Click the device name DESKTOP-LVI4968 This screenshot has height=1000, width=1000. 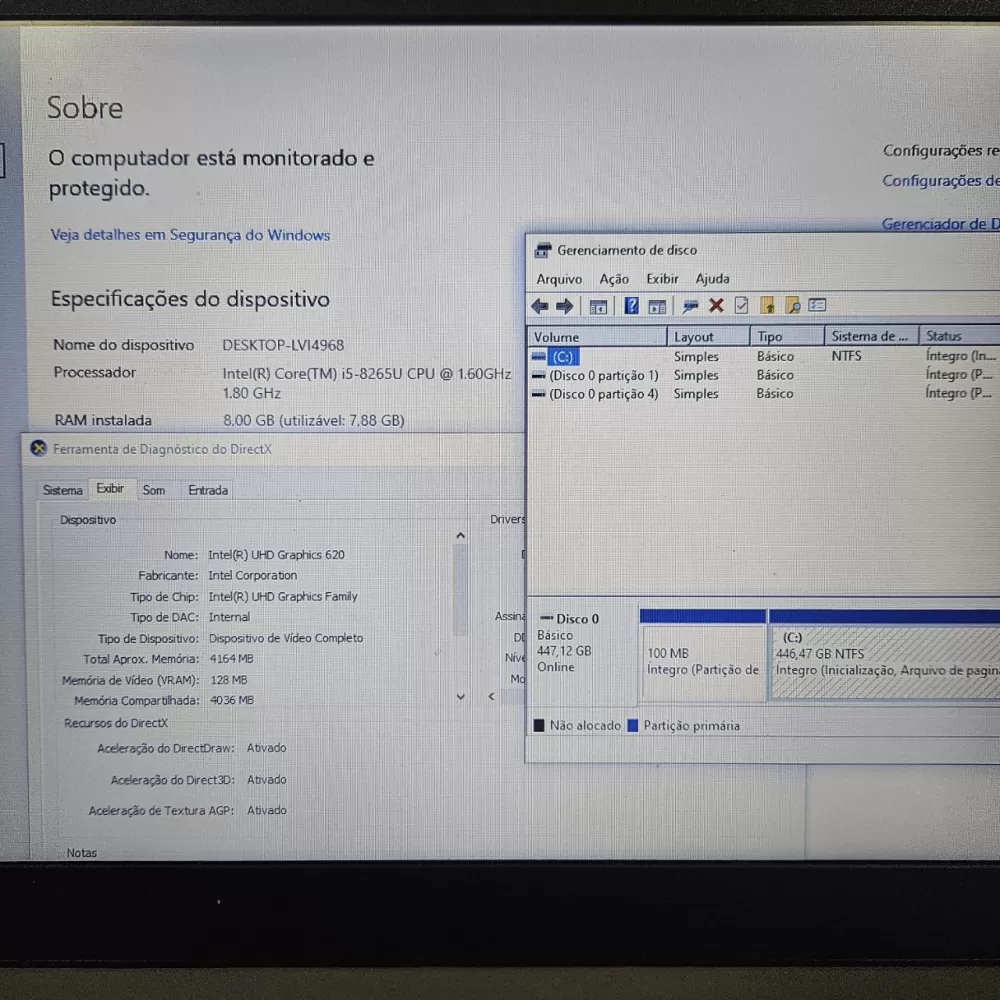click(x=283, y=345)
